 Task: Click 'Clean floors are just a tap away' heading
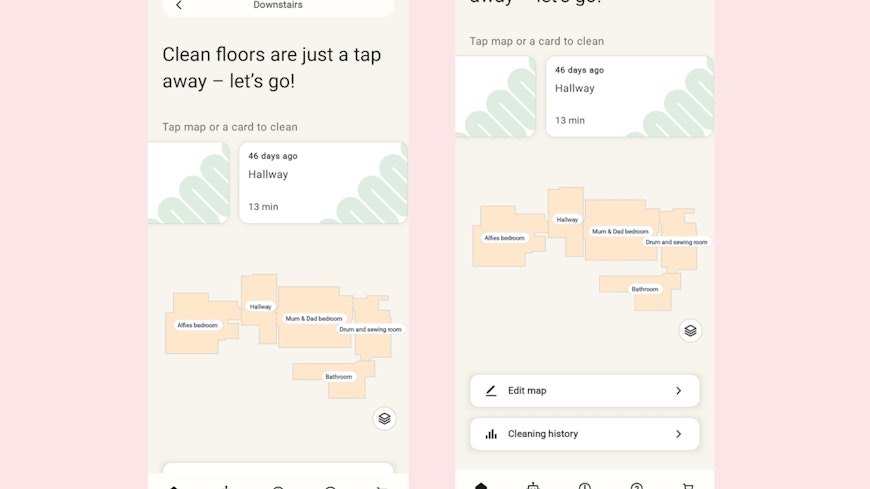click(272, 68)
